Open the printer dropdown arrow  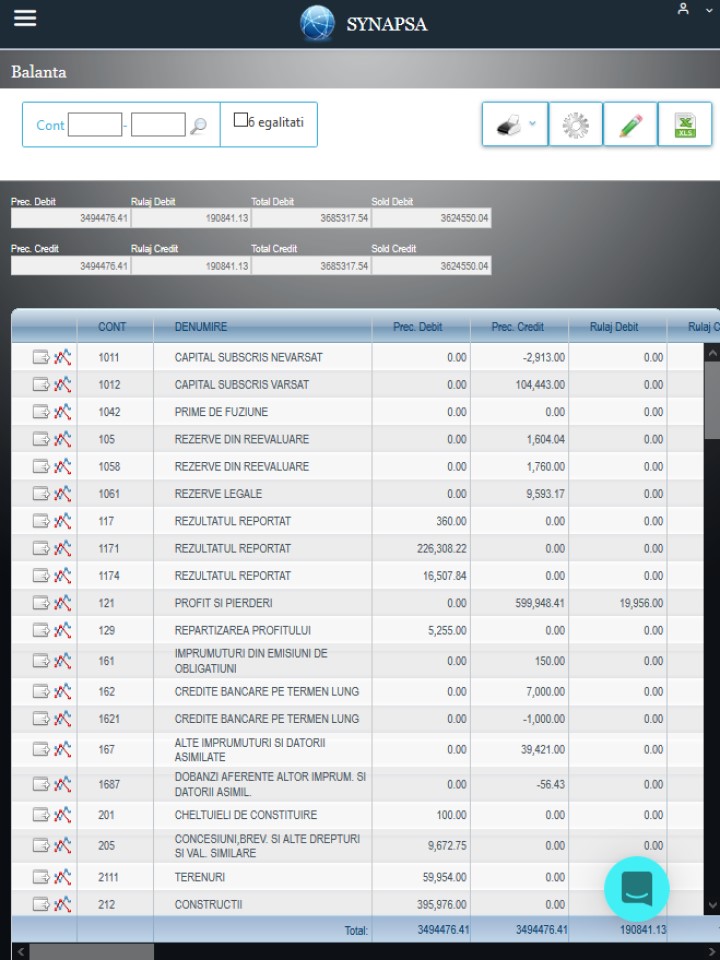point(533,123)
